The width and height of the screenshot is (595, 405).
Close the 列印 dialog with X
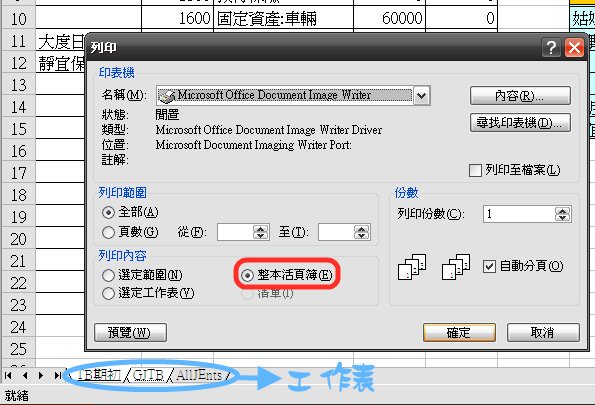[575, 47]
